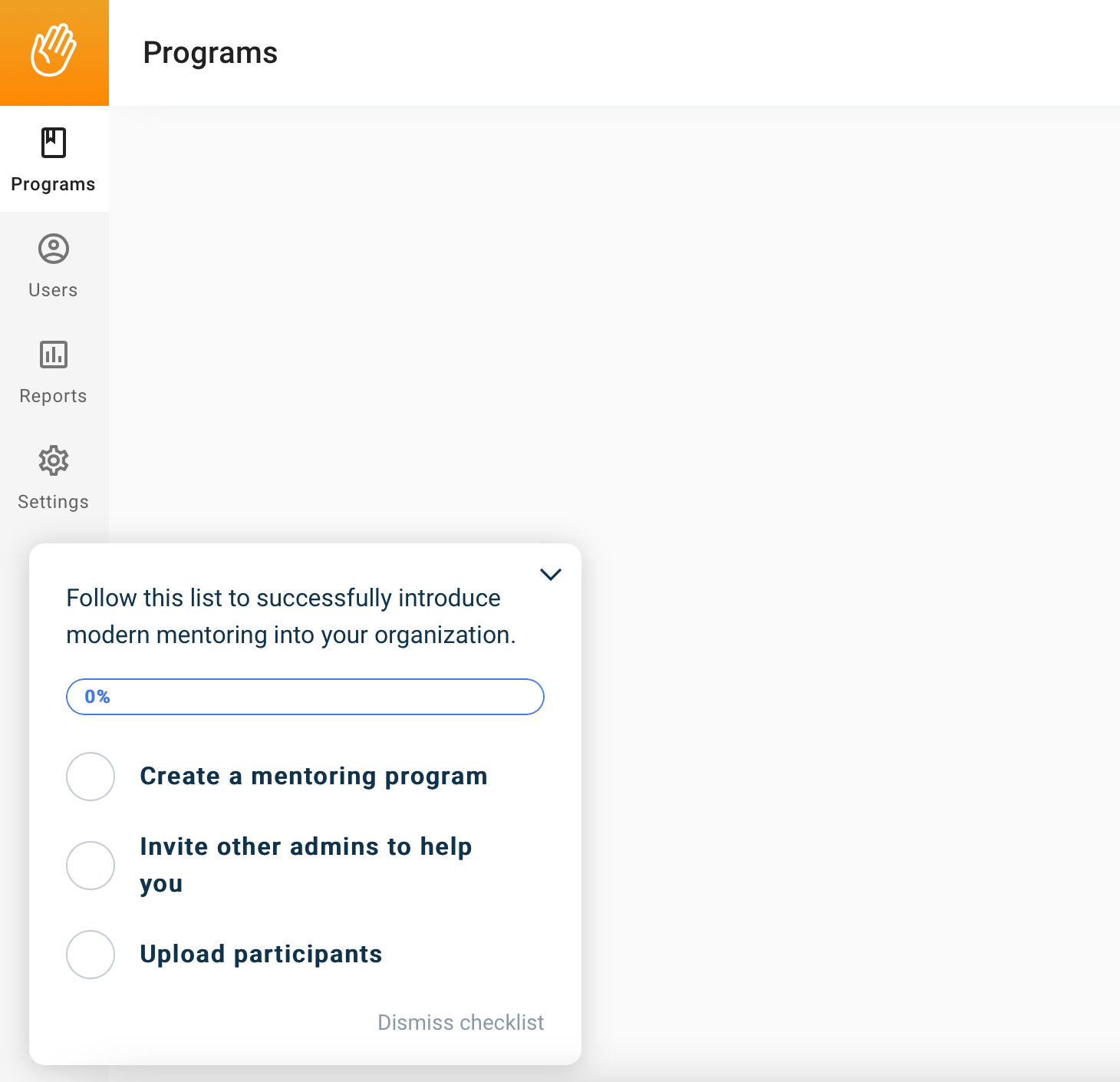
Task: Go to the Users sidebar label
Action: [x=53, y=290]
